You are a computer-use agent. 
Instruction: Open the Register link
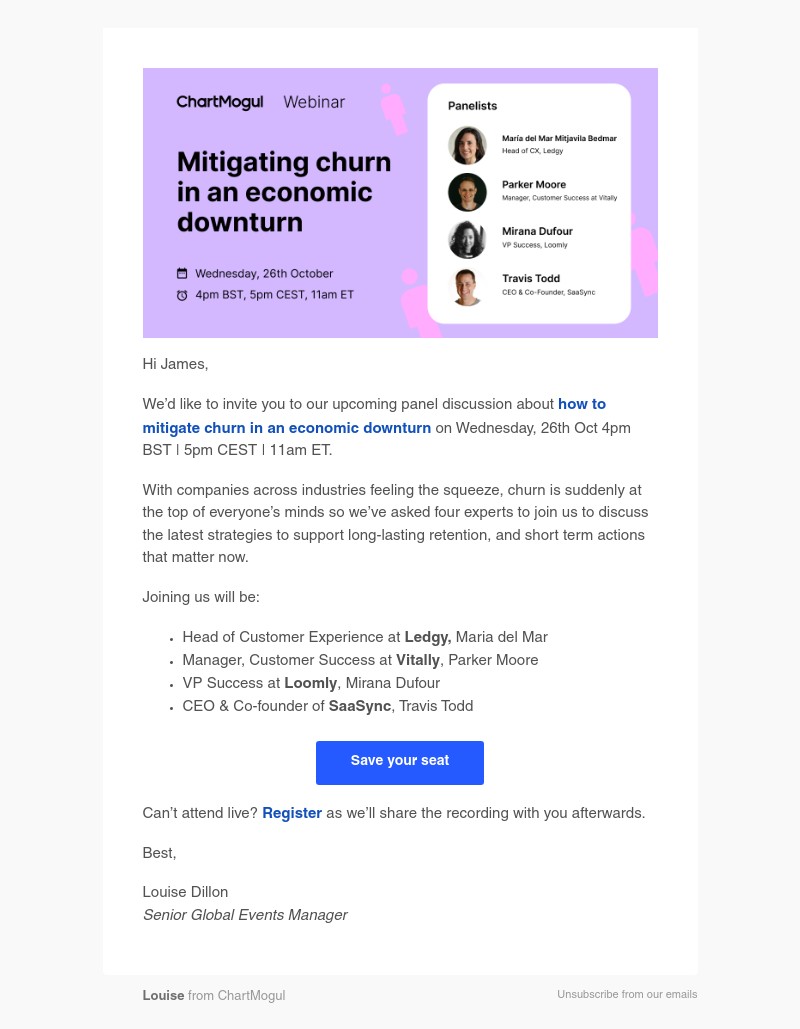tap(292, 814)
